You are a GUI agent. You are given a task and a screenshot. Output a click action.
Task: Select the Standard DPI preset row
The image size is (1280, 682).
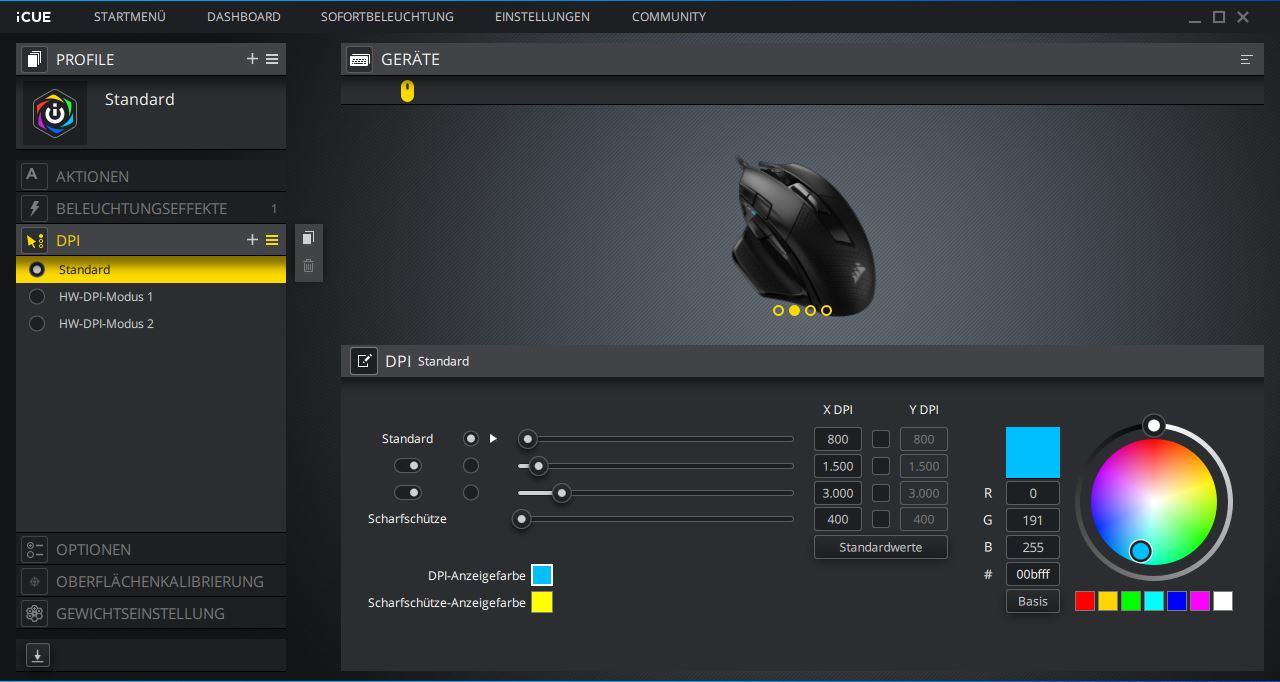[151, 269]
